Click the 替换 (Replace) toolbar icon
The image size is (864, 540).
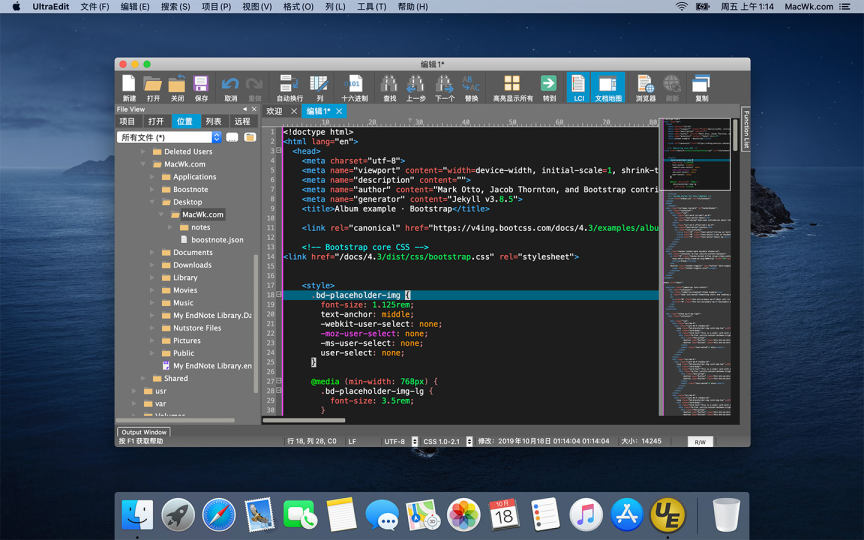471,85
